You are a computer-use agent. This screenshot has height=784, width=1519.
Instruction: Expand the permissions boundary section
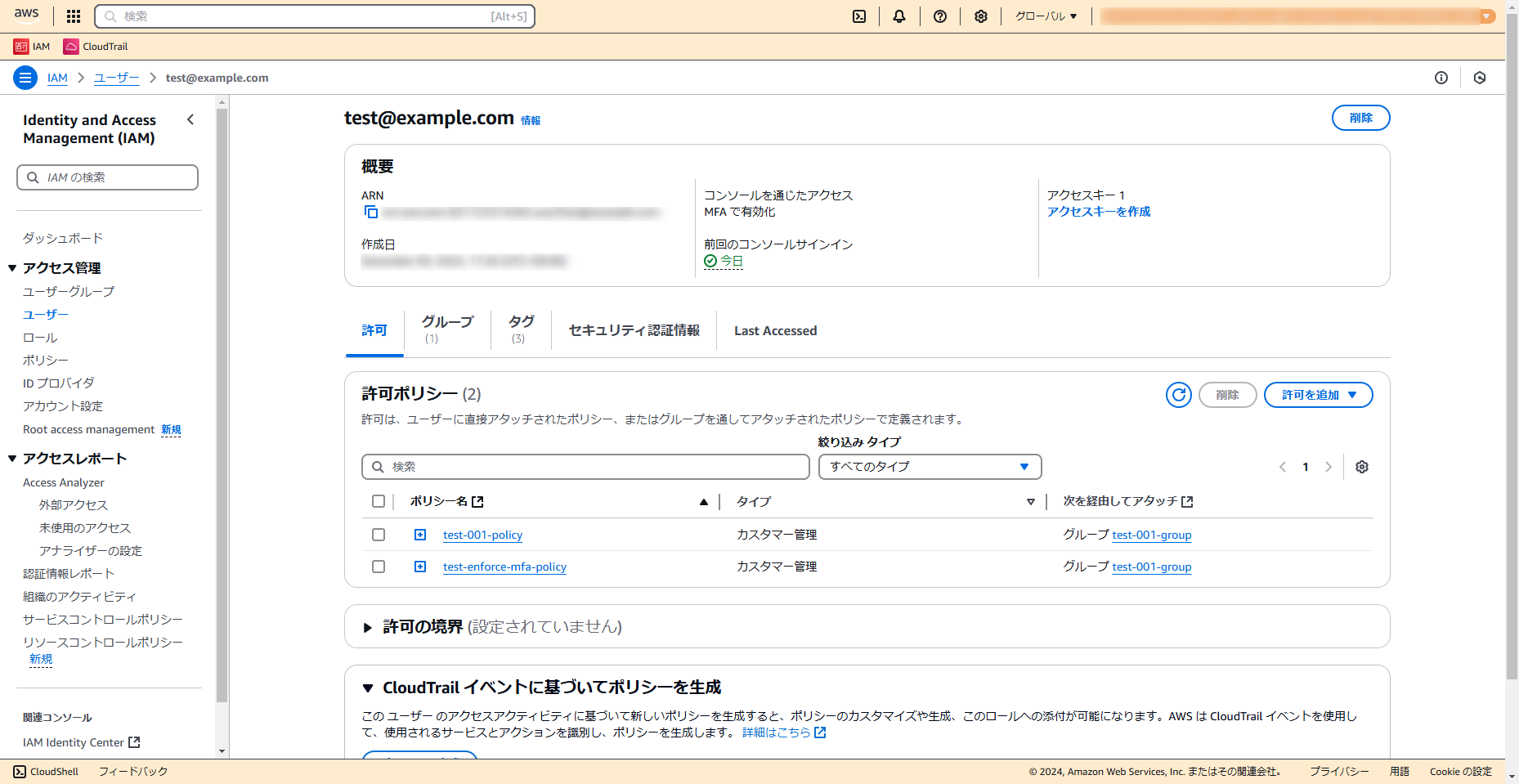[x=368, y=627]
